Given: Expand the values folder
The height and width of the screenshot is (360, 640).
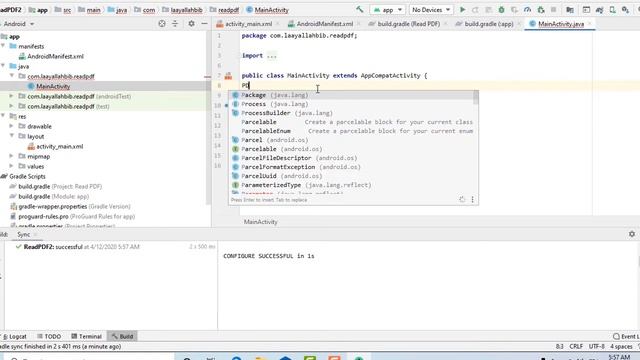Looking at the screenshot, I should coord(11,166).
